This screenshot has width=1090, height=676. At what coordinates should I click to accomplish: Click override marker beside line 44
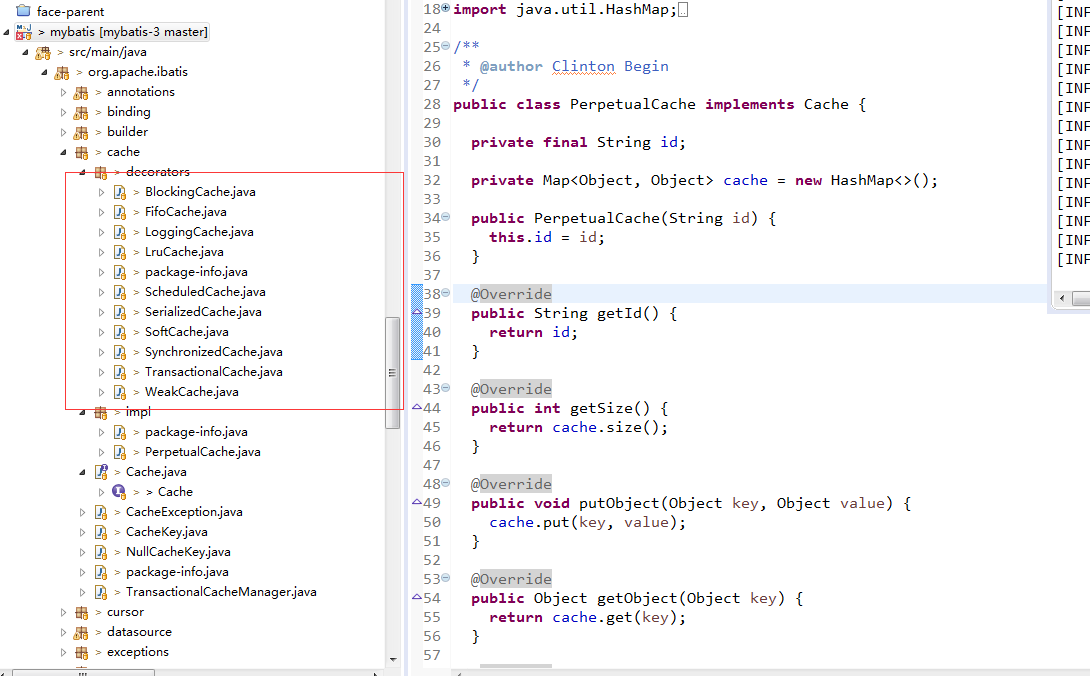pos(417,407)
